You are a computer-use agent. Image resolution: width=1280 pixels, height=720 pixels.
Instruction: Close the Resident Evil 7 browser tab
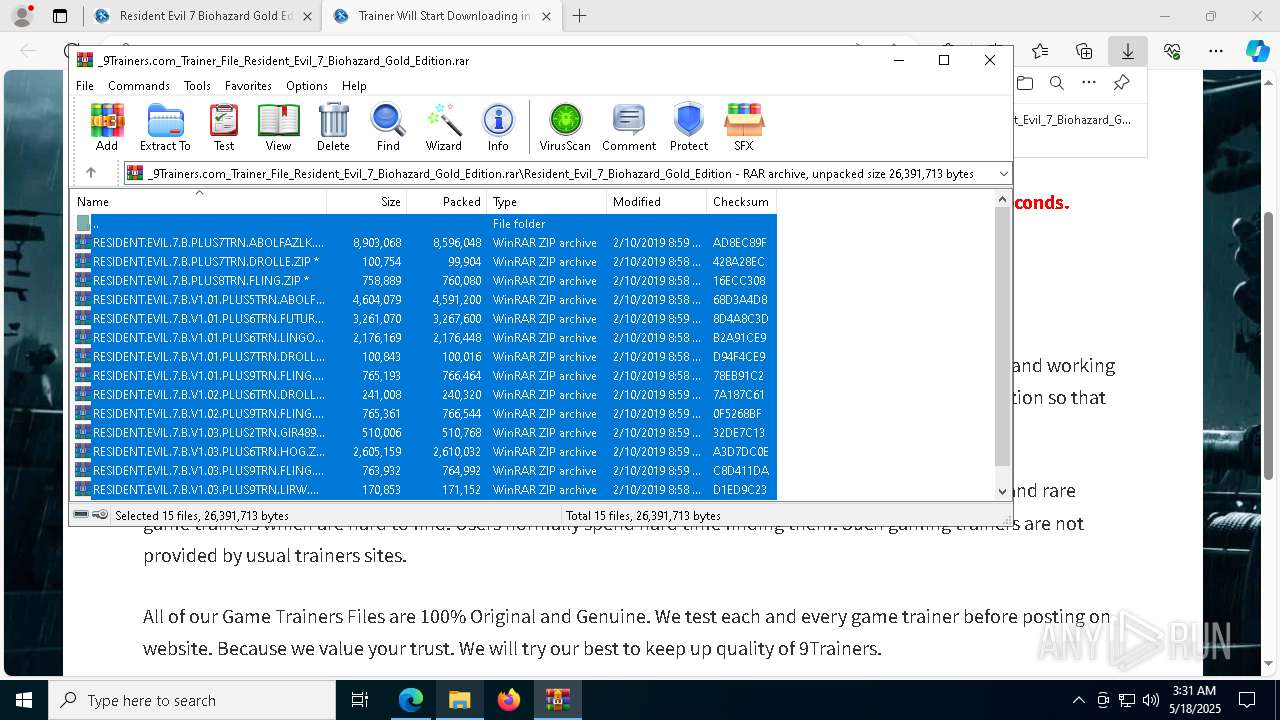[x=307, y=16]
